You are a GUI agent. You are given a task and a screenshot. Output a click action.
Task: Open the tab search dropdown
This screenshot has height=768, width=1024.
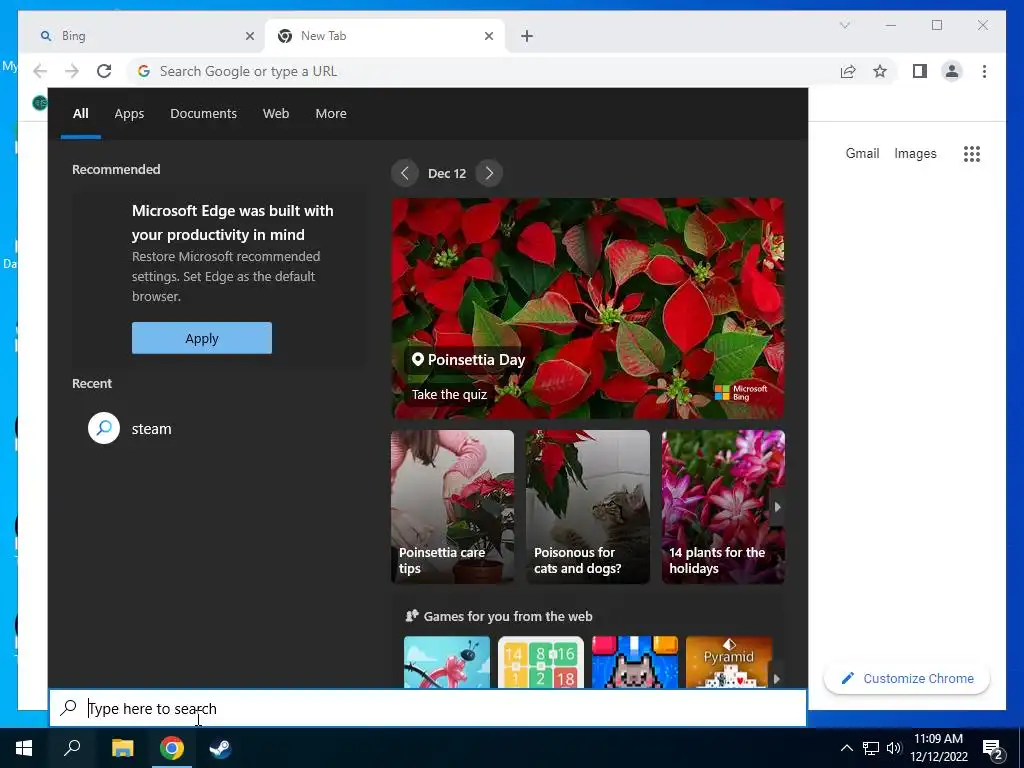(844, 25)
